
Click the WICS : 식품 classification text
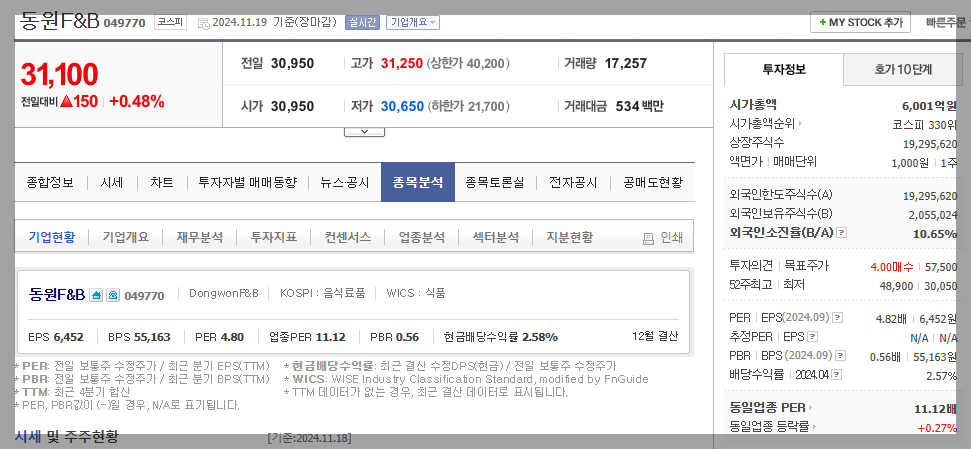[416, 293]
